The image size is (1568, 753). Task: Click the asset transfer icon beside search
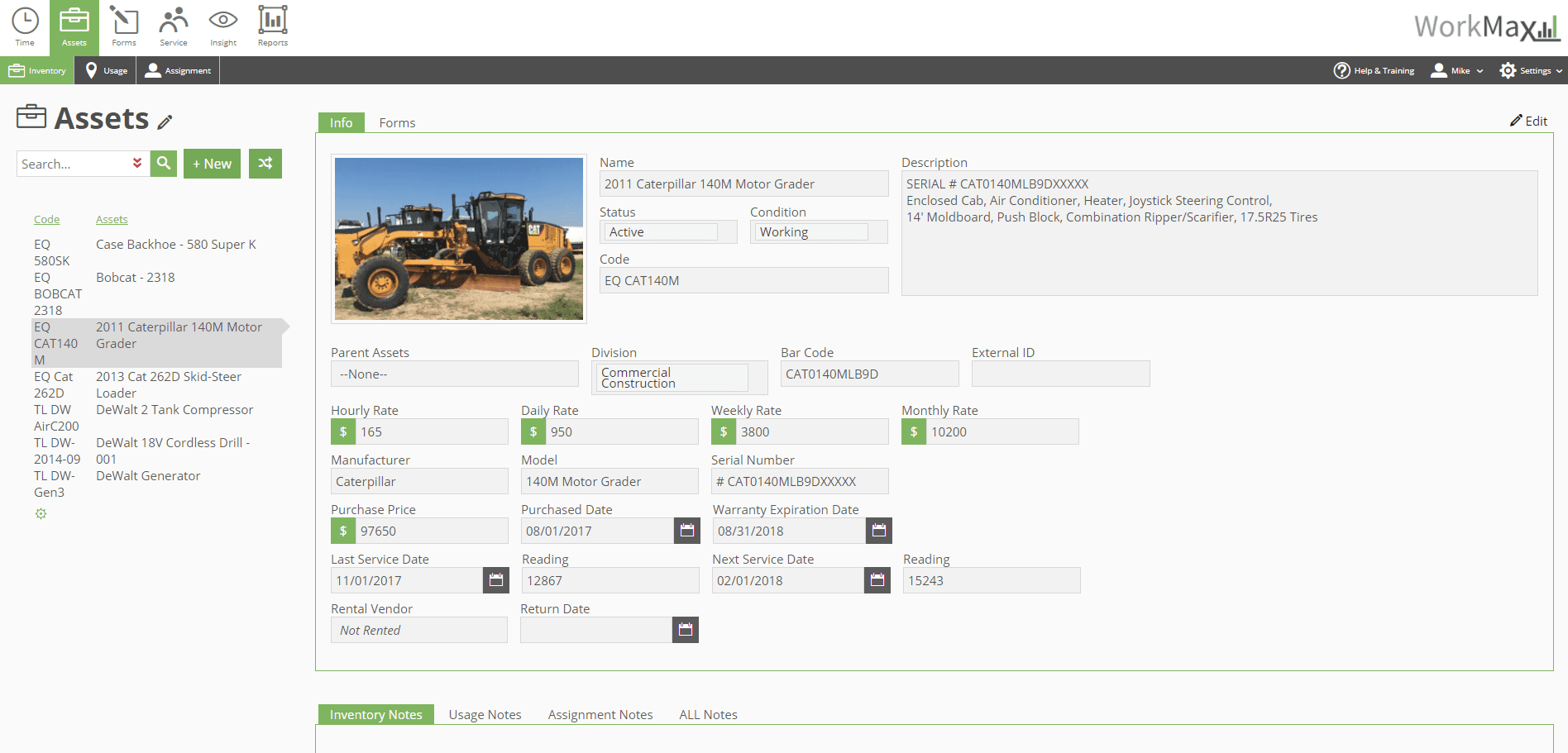[265, 163]
